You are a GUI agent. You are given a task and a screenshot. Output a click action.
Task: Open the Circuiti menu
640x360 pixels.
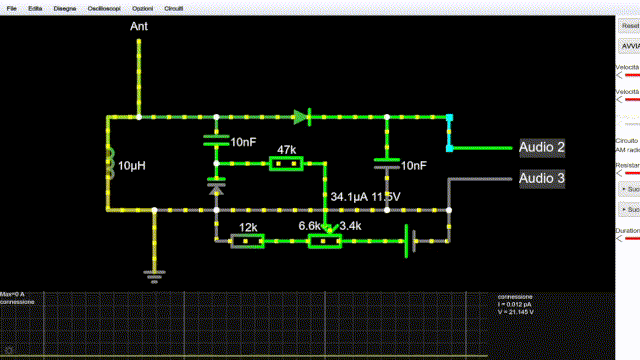[x=173, y=8]
